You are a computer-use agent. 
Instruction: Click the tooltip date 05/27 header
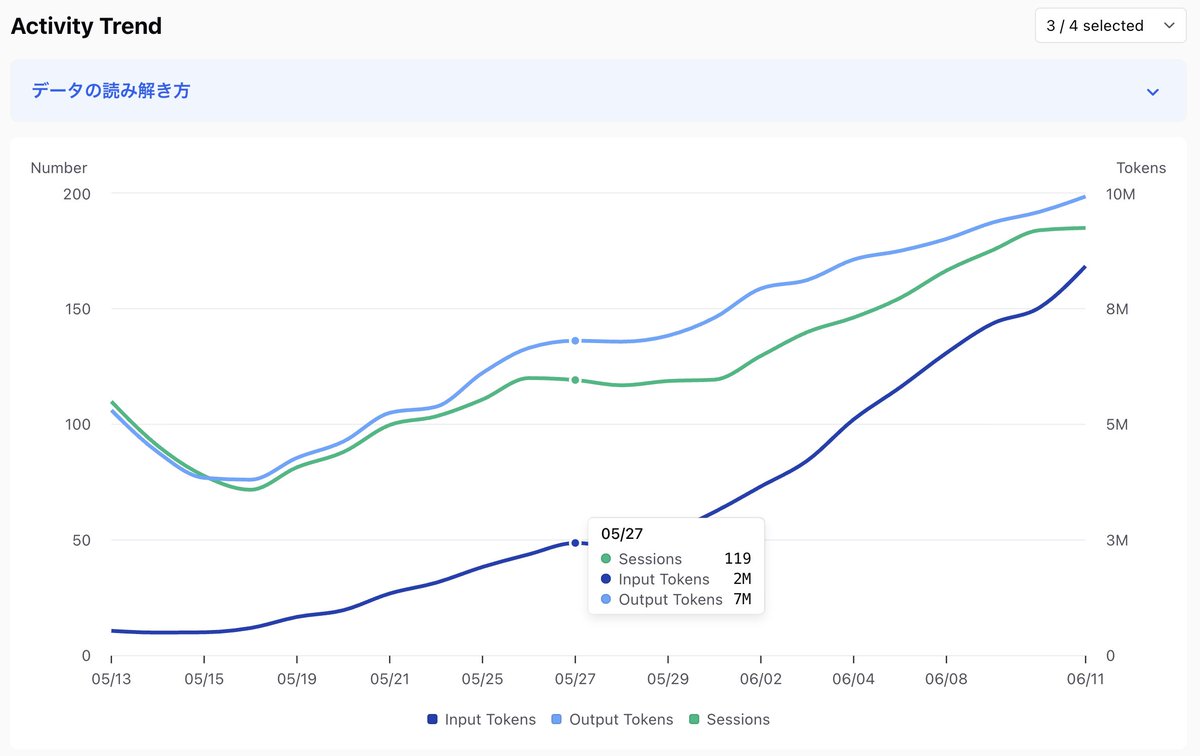click(x=622, y=534)
